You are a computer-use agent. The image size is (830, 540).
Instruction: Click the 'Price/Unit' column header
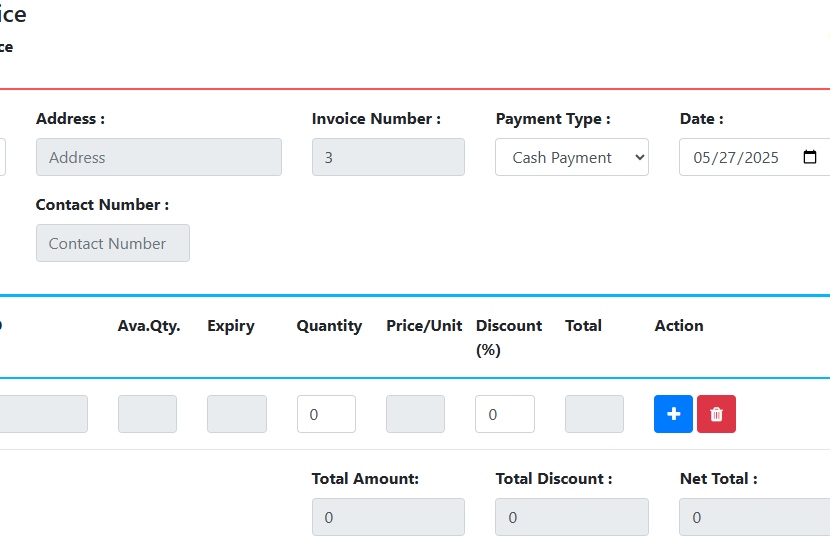point(424,326)
